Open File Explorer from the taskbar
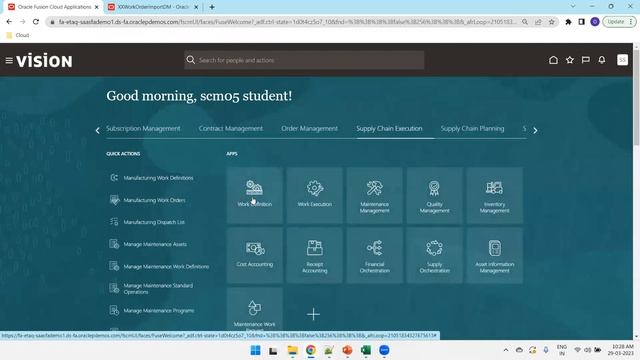640x360 pixels. [292, 350]
